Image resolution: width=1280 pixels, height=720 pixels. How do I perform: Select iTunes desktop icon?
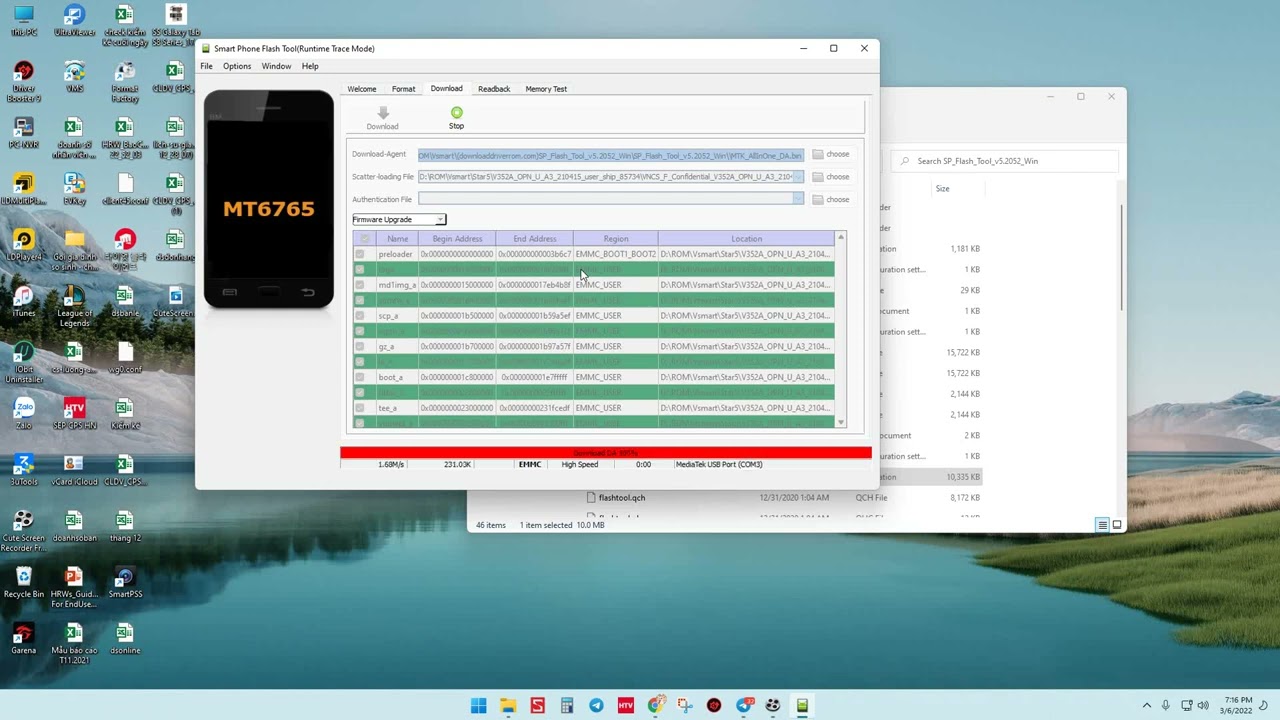coord(23,301)
